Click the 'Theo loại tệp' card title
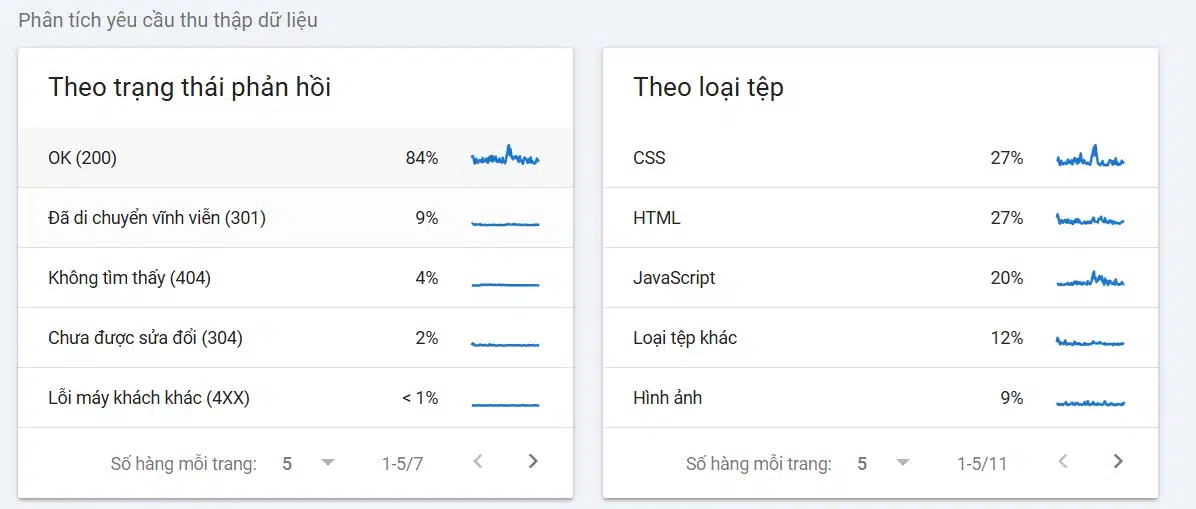The width and height of the screenshot is (1196, 509). click(708, 88)
